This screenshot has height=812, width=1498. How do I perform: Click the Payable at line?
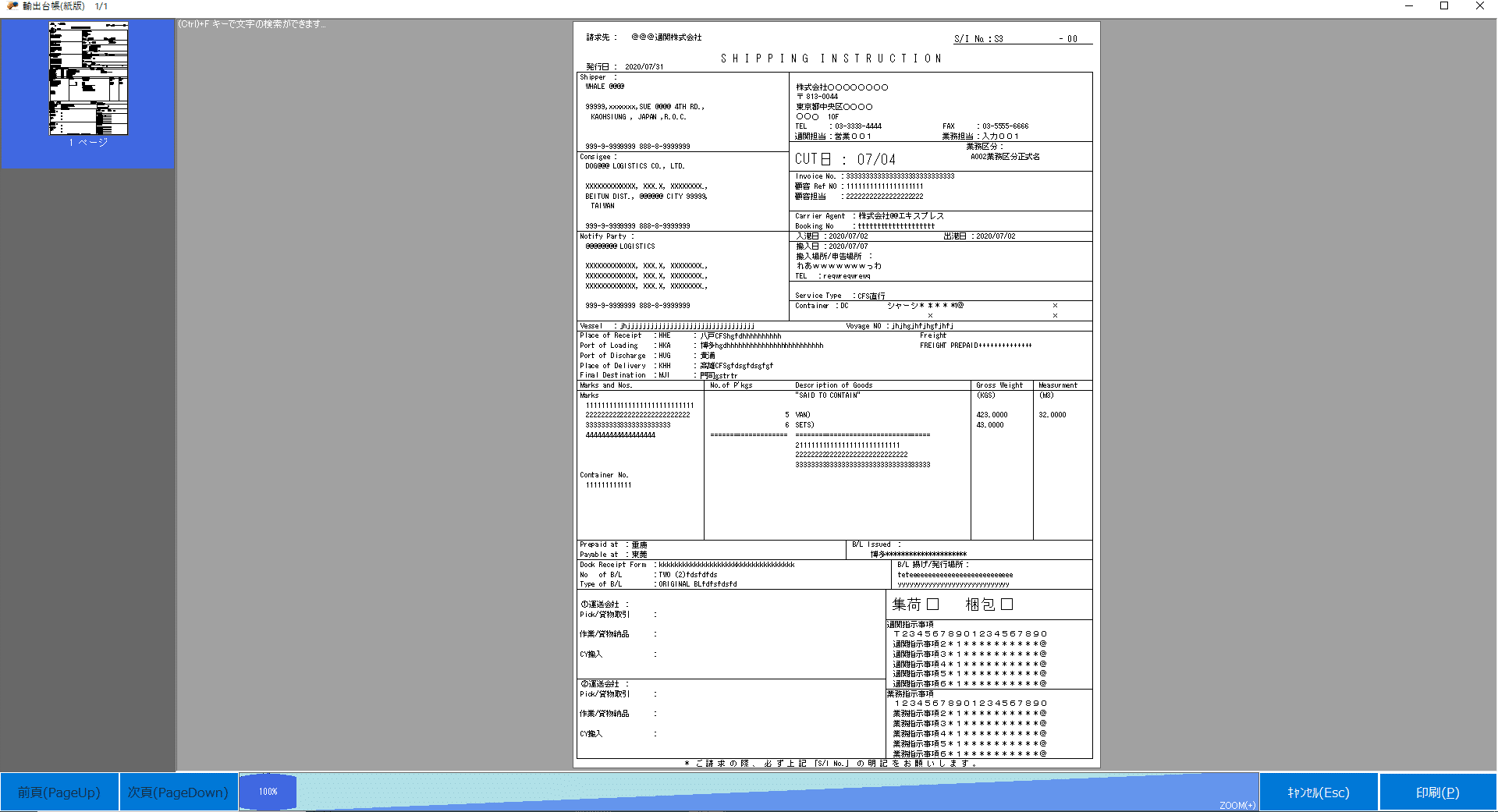click(613, 555)
